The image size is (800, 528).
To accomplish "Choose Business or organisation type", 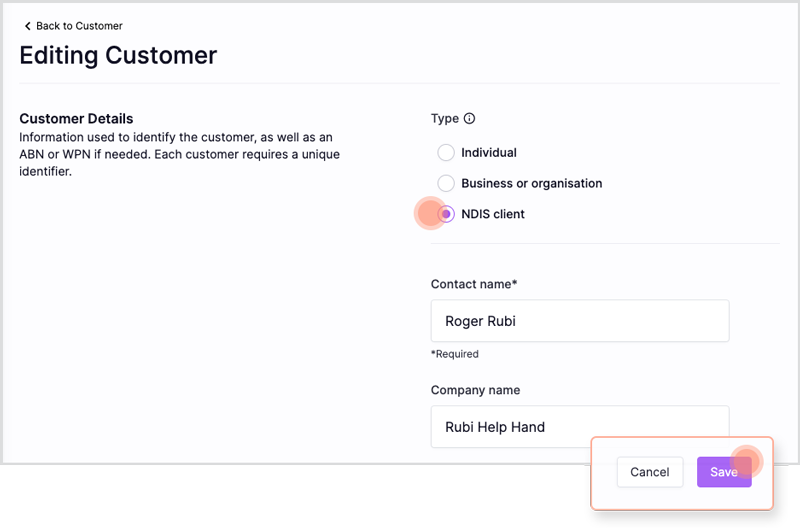I will pyautogui.click(x=446, y=183).
